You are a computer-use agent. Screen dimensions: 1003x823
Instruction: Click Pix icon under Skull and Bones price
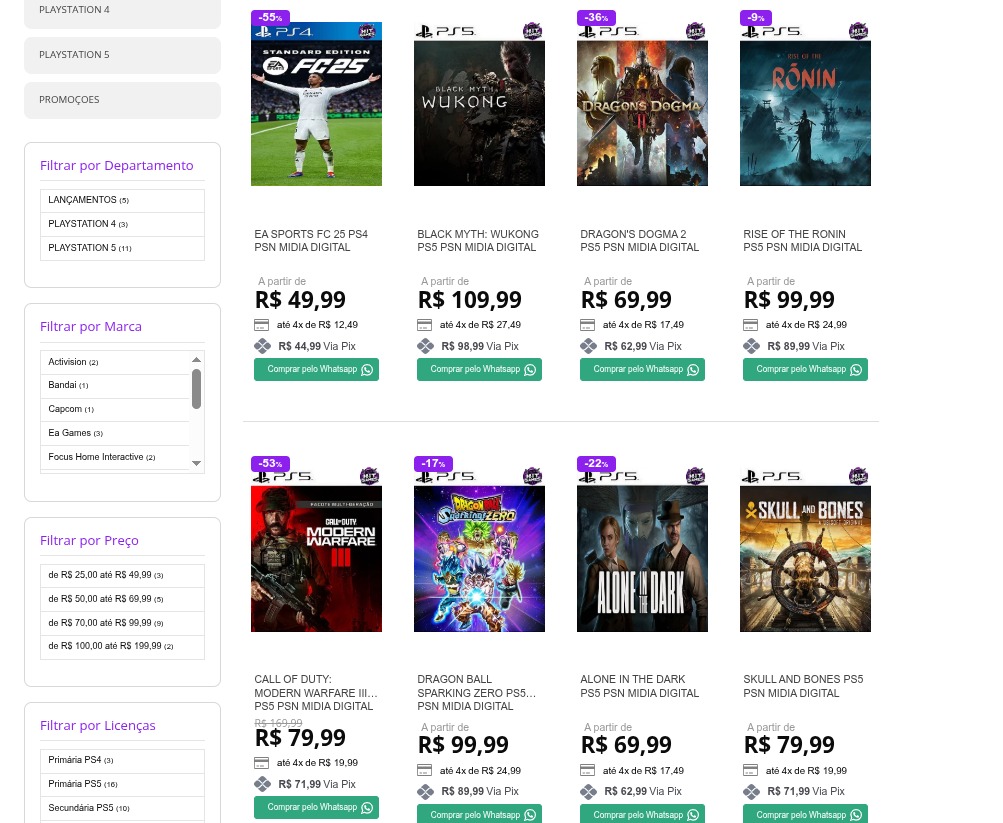[x=751, y=792]
